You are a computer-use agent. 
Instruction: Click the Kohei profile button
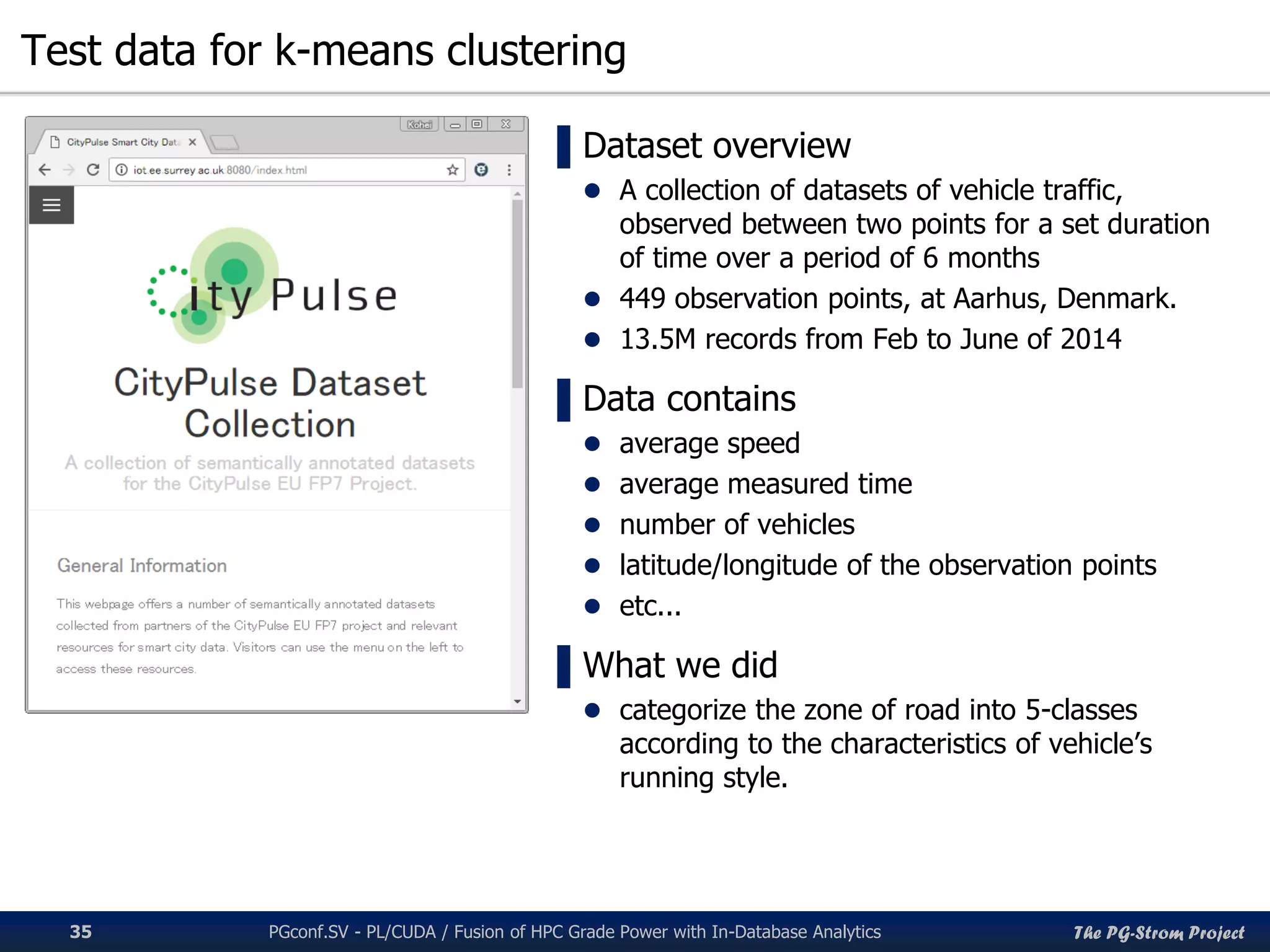click(x=419, y=125)
